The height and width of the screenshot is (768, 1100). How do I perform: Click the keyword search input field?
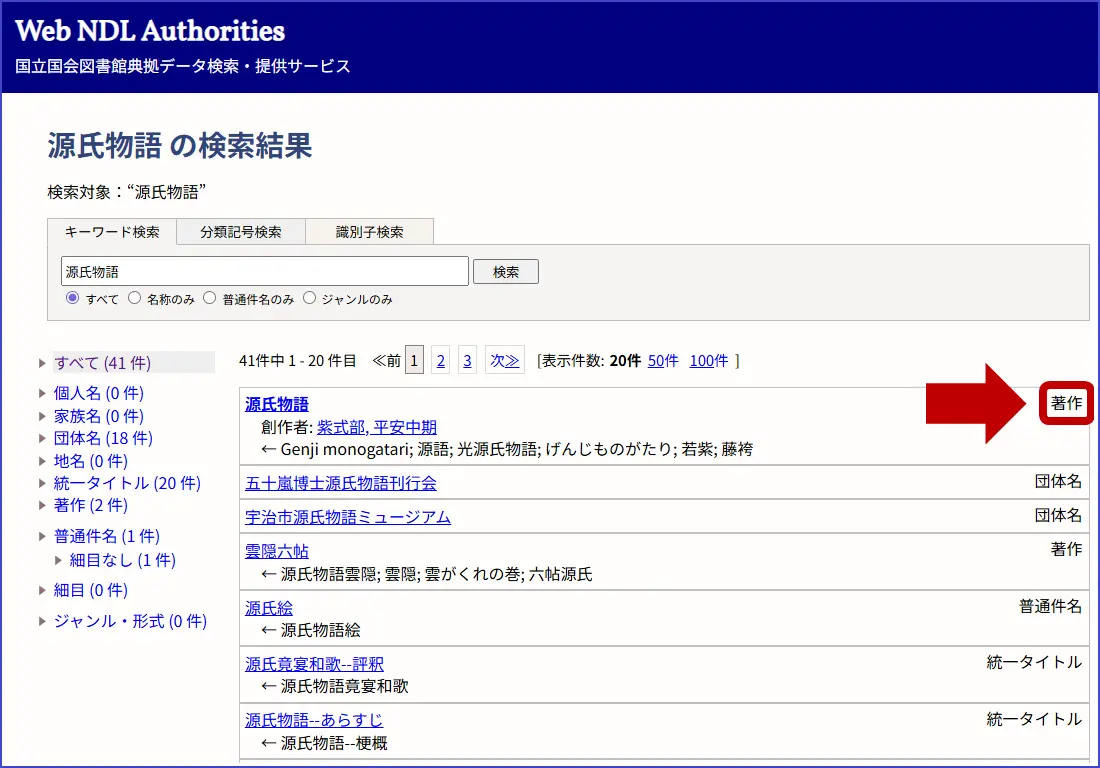pyautogui.click(x=264, y=272)
